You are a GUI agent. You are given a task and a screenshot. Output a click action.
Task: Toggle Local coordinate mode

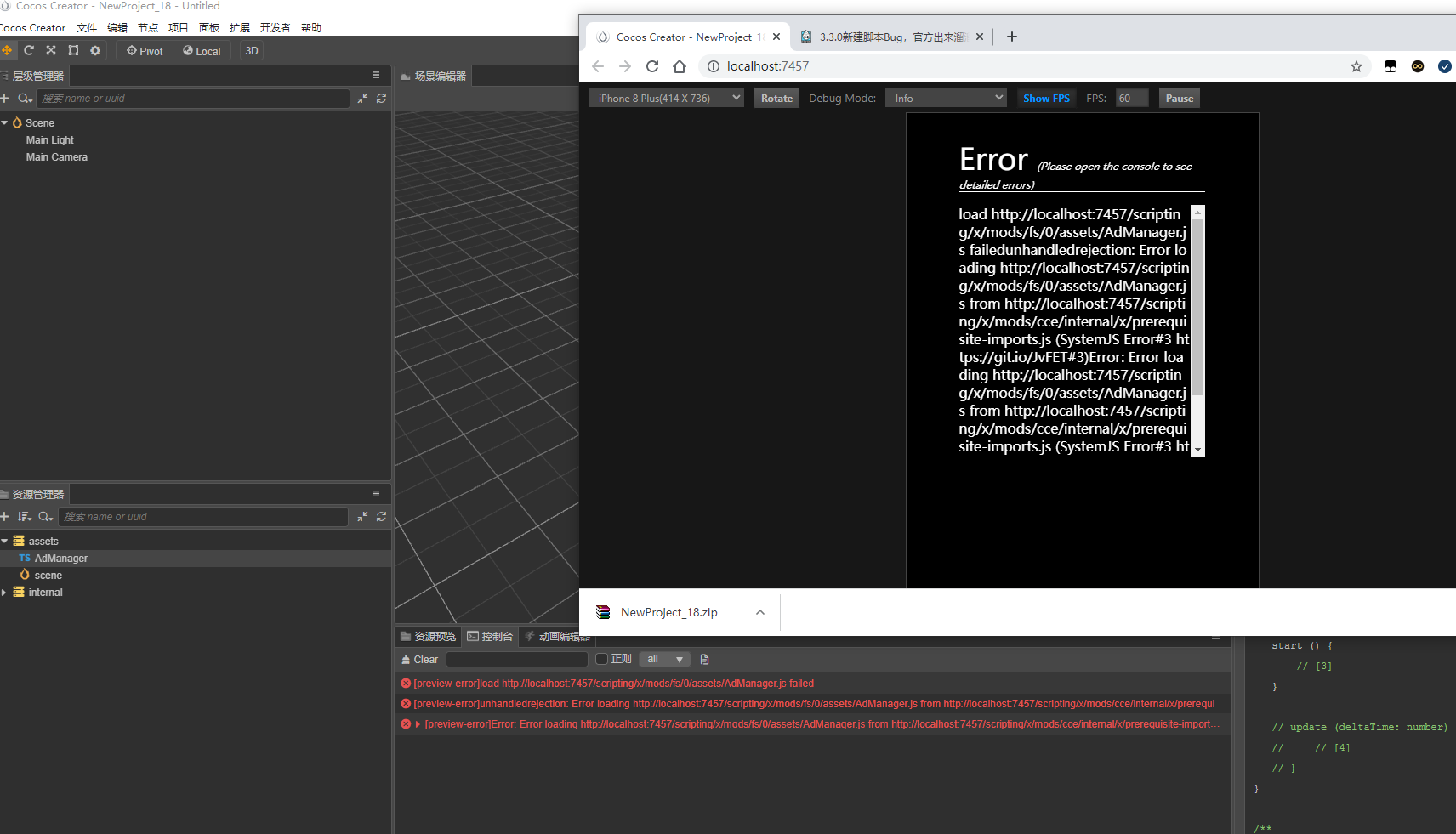(202, 51)
